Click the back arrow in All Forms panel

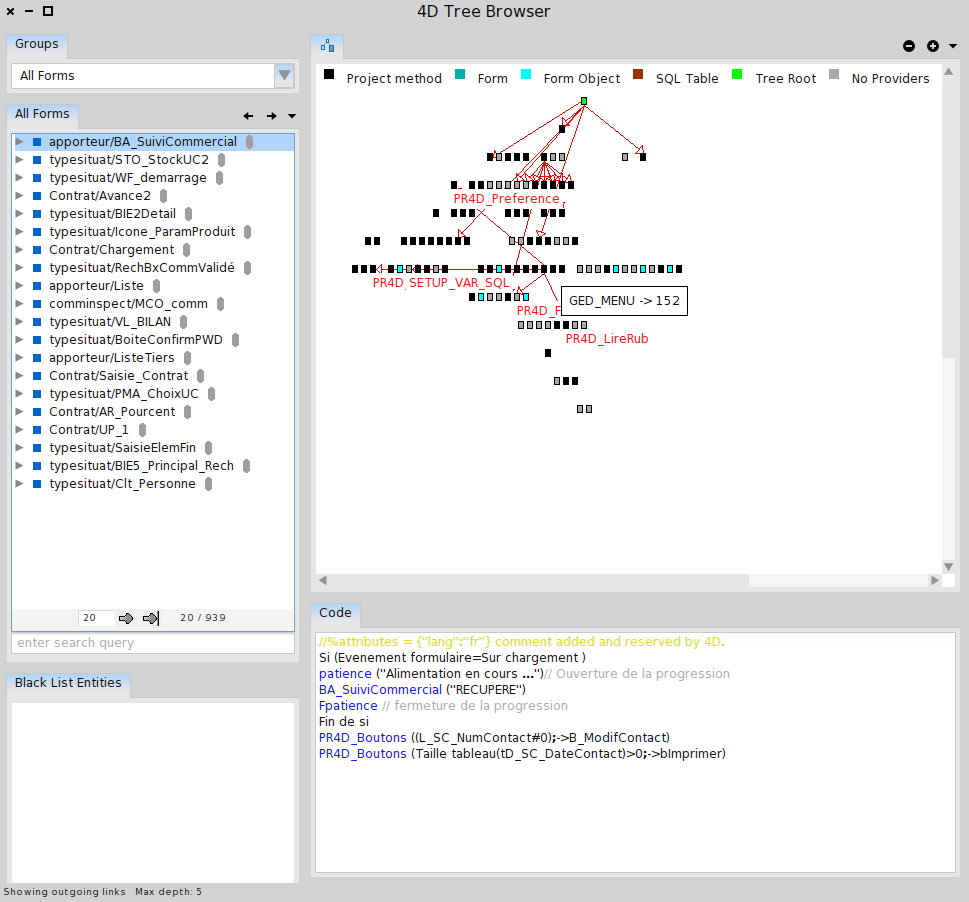tap(249, 116)
